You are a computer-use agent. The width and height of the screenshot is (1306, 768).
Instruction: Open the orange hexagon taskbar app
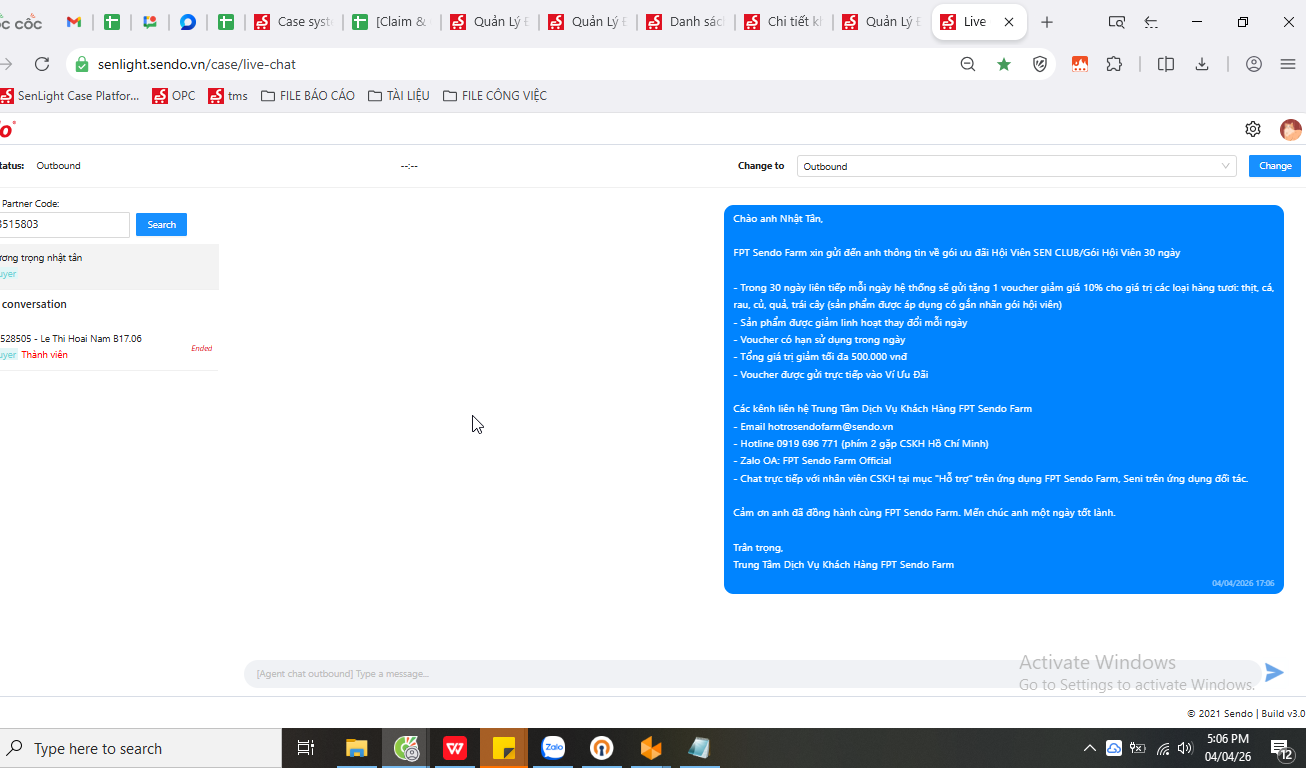point(651,748)
